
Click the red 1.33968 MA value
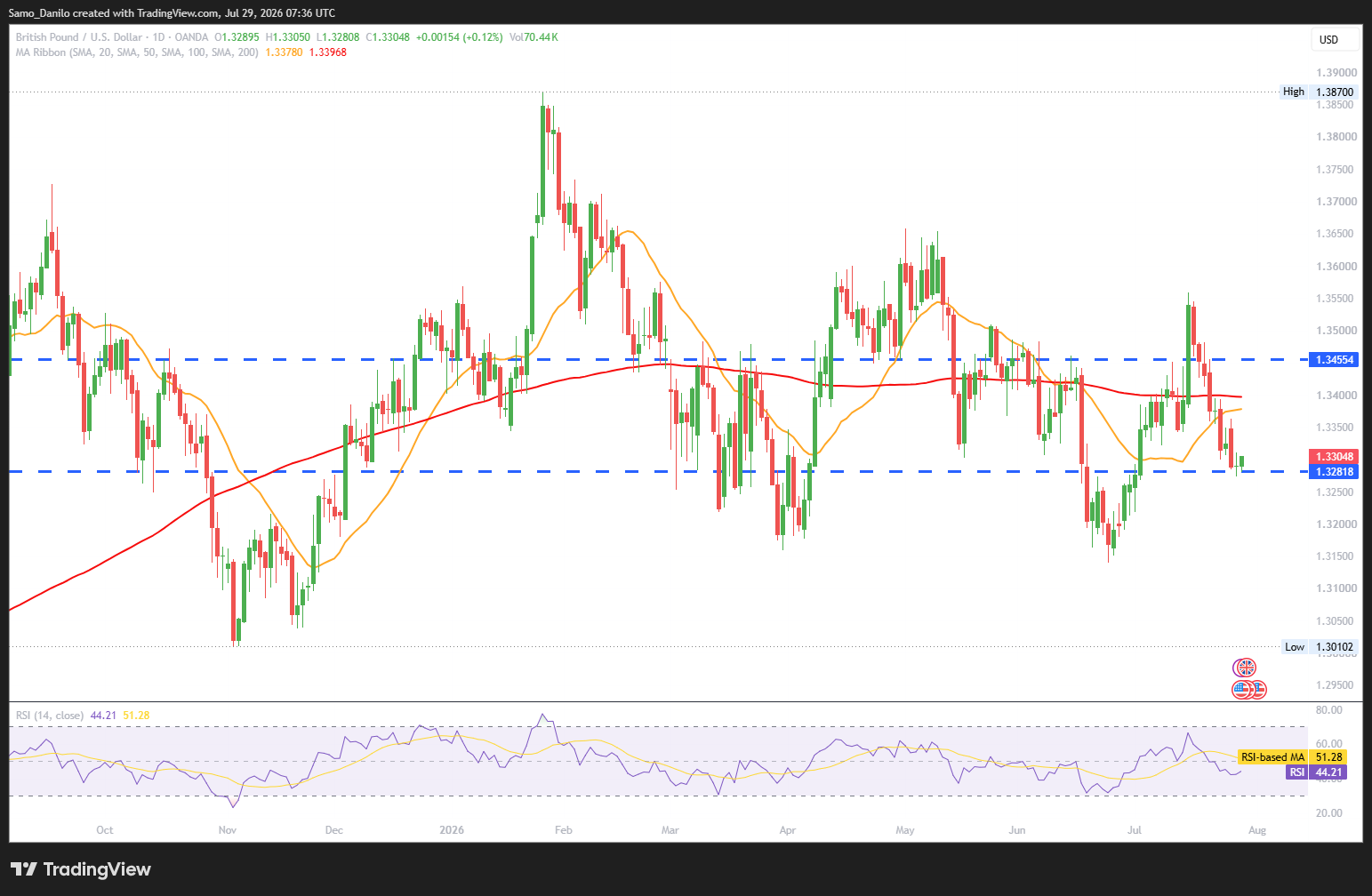click(x=328, y=52)
